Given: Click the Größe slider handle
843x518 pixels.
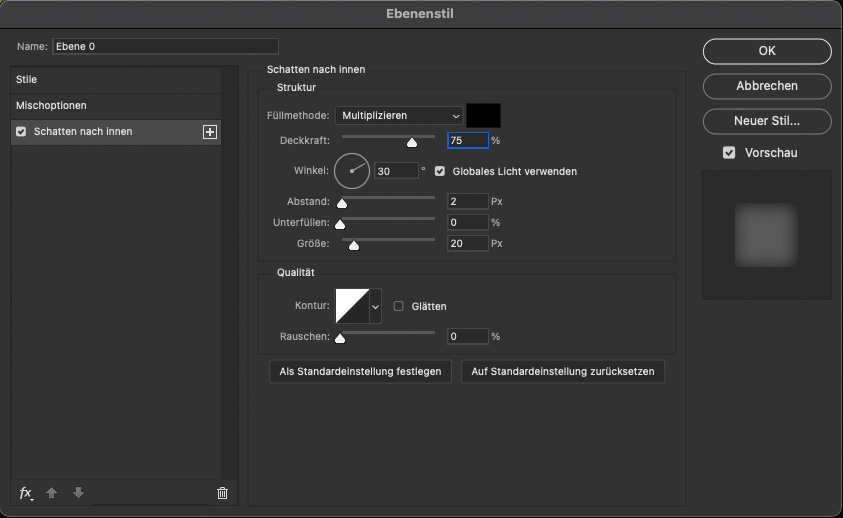Looking at the screenshot, I should (x=354, y=246).
